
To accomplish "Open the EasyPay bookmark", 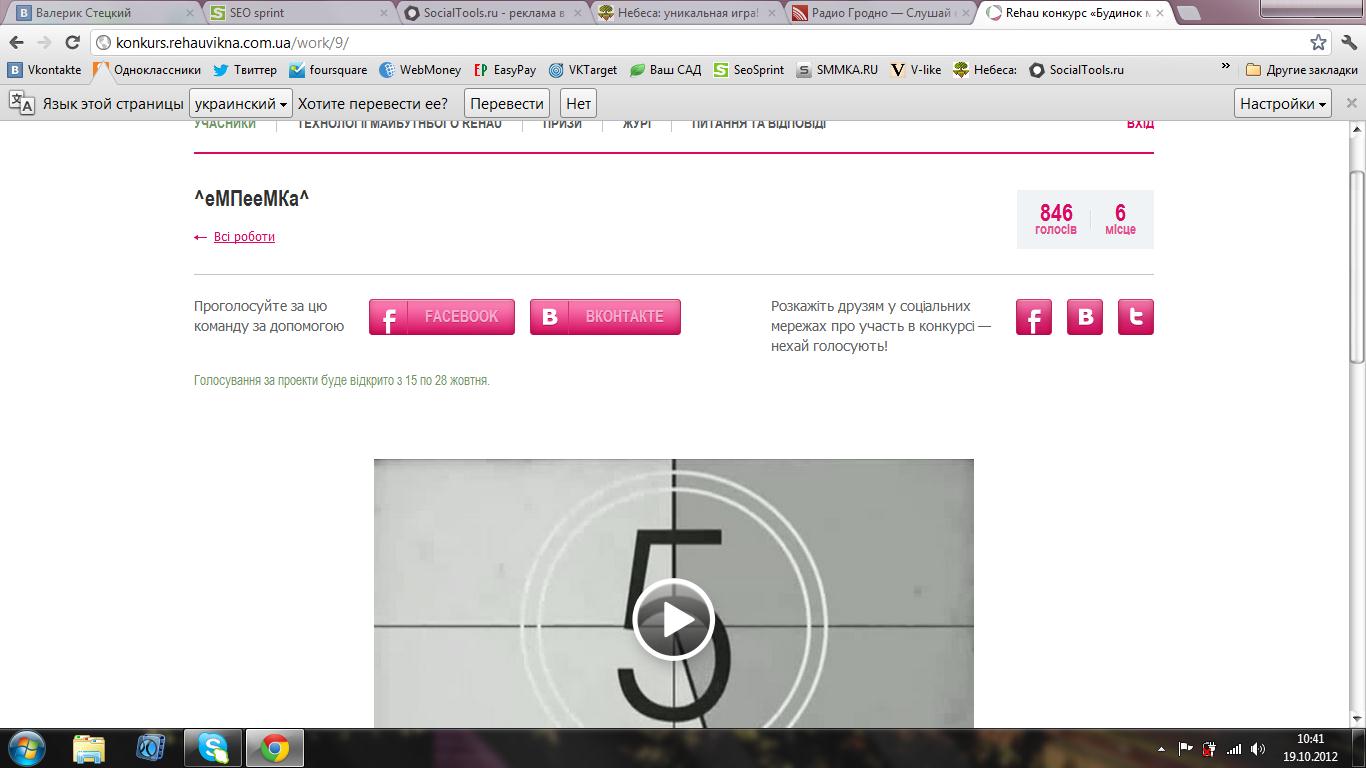I will pos(504,70).
